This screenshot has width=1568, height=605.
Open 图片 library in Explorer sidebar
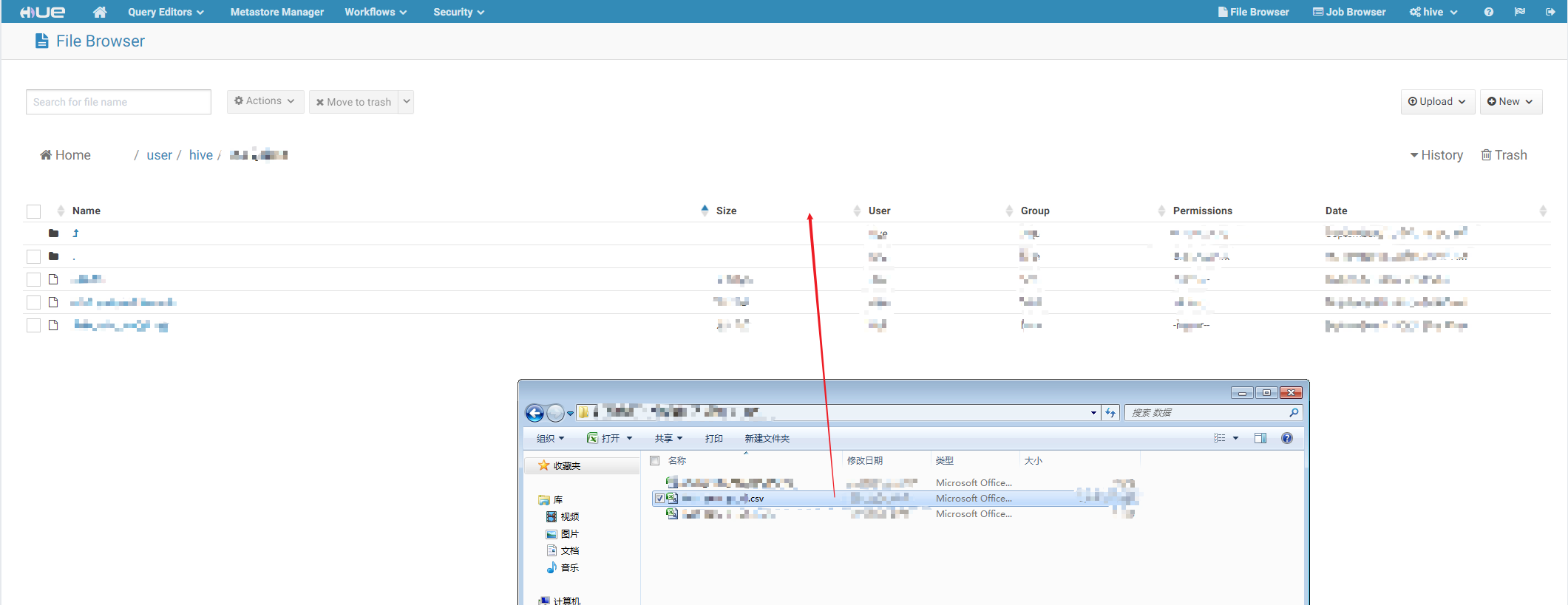pyautogui.click(x=563, y=534)
